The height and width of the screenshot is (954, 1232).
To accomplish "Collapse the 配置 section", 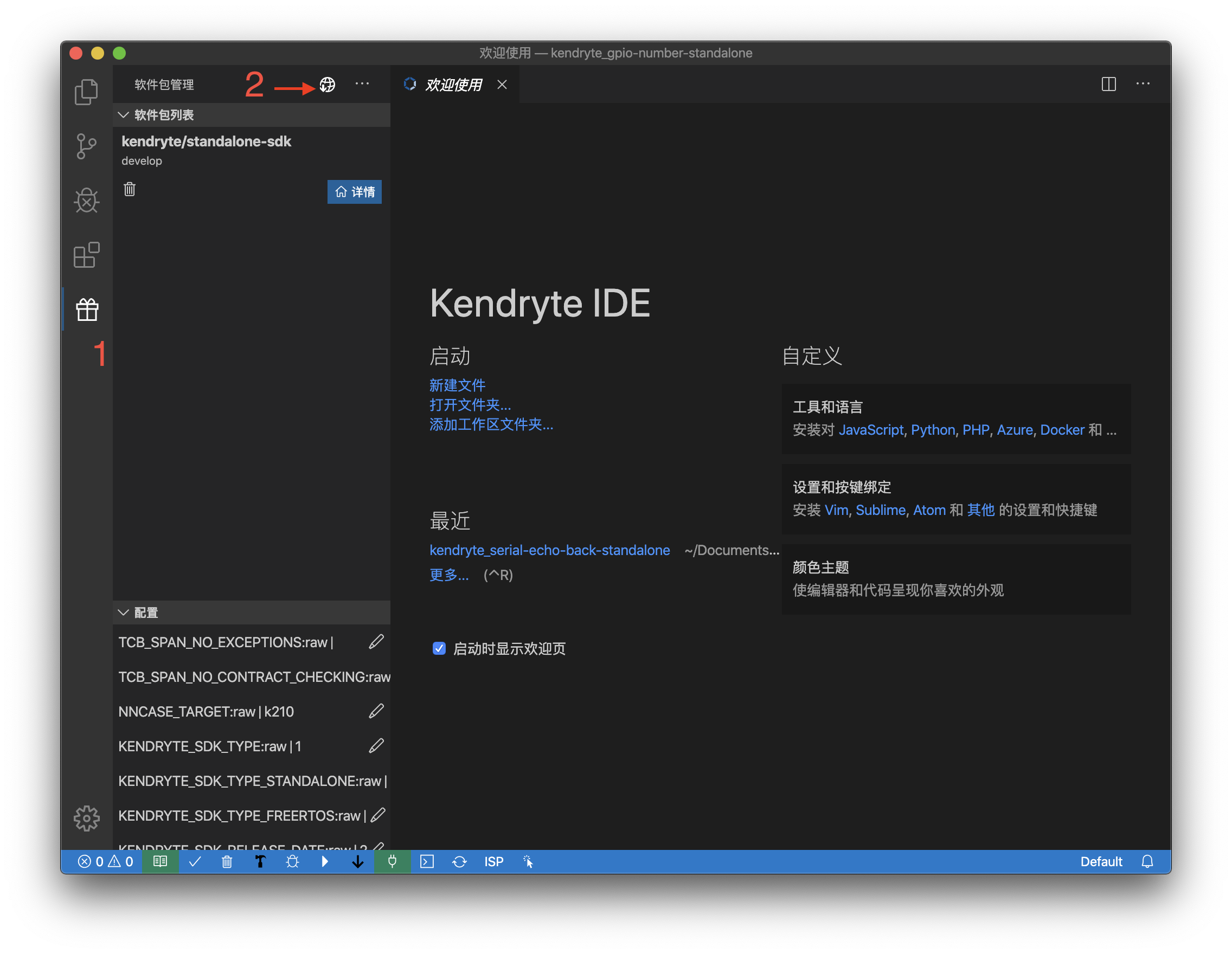I will [x=251, y=613].
